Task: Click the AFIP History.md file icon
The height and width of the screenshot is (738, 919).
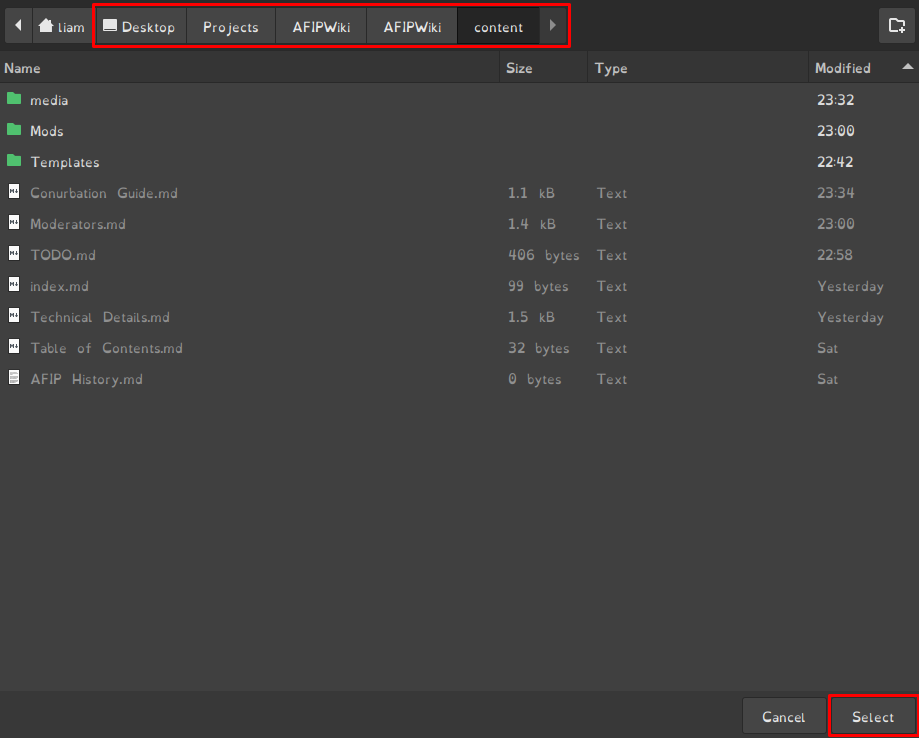Action: pos(14,379)
